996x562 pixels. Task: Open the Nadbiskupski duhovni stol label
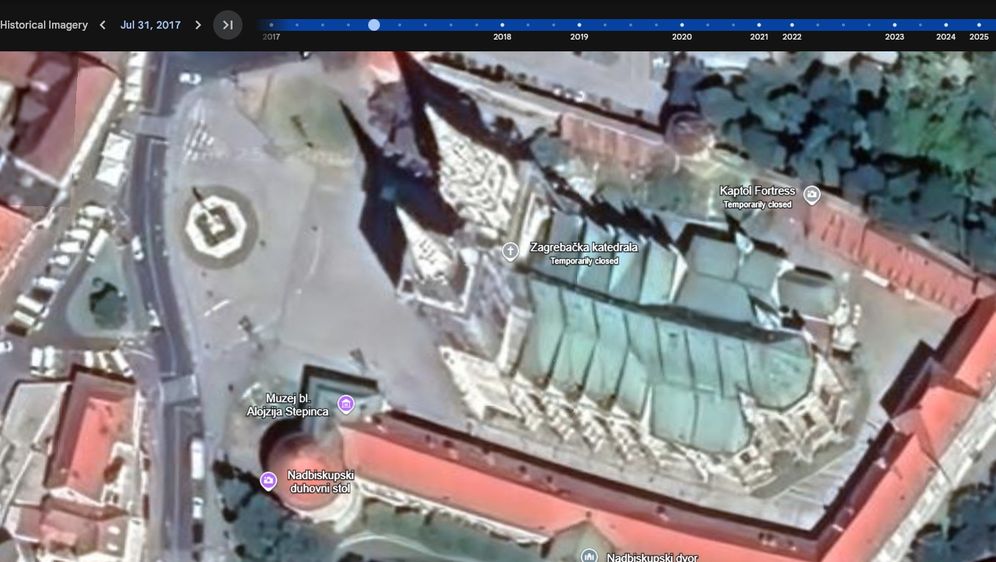click(321, 481)
